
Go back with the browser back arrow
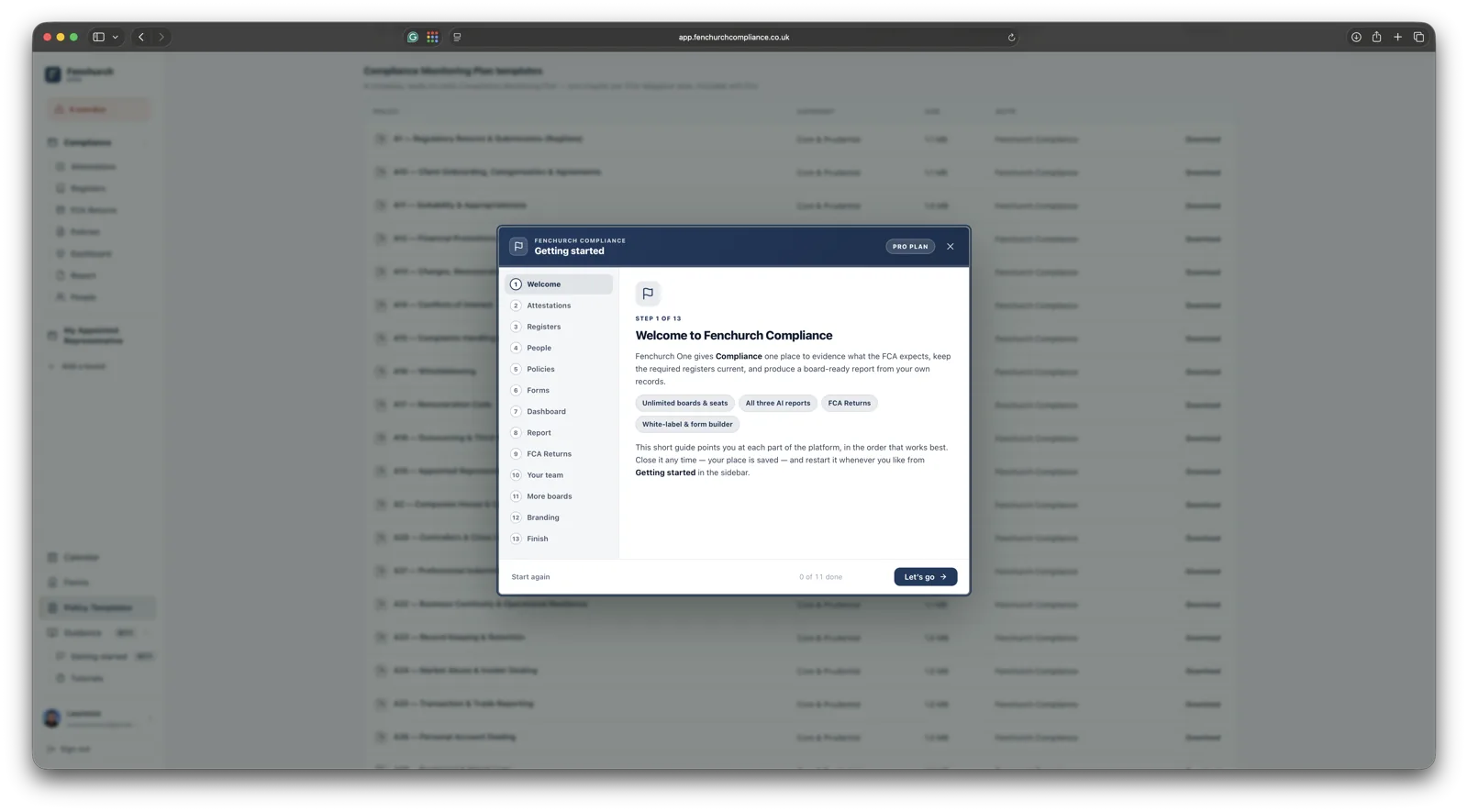coord(141,38)
